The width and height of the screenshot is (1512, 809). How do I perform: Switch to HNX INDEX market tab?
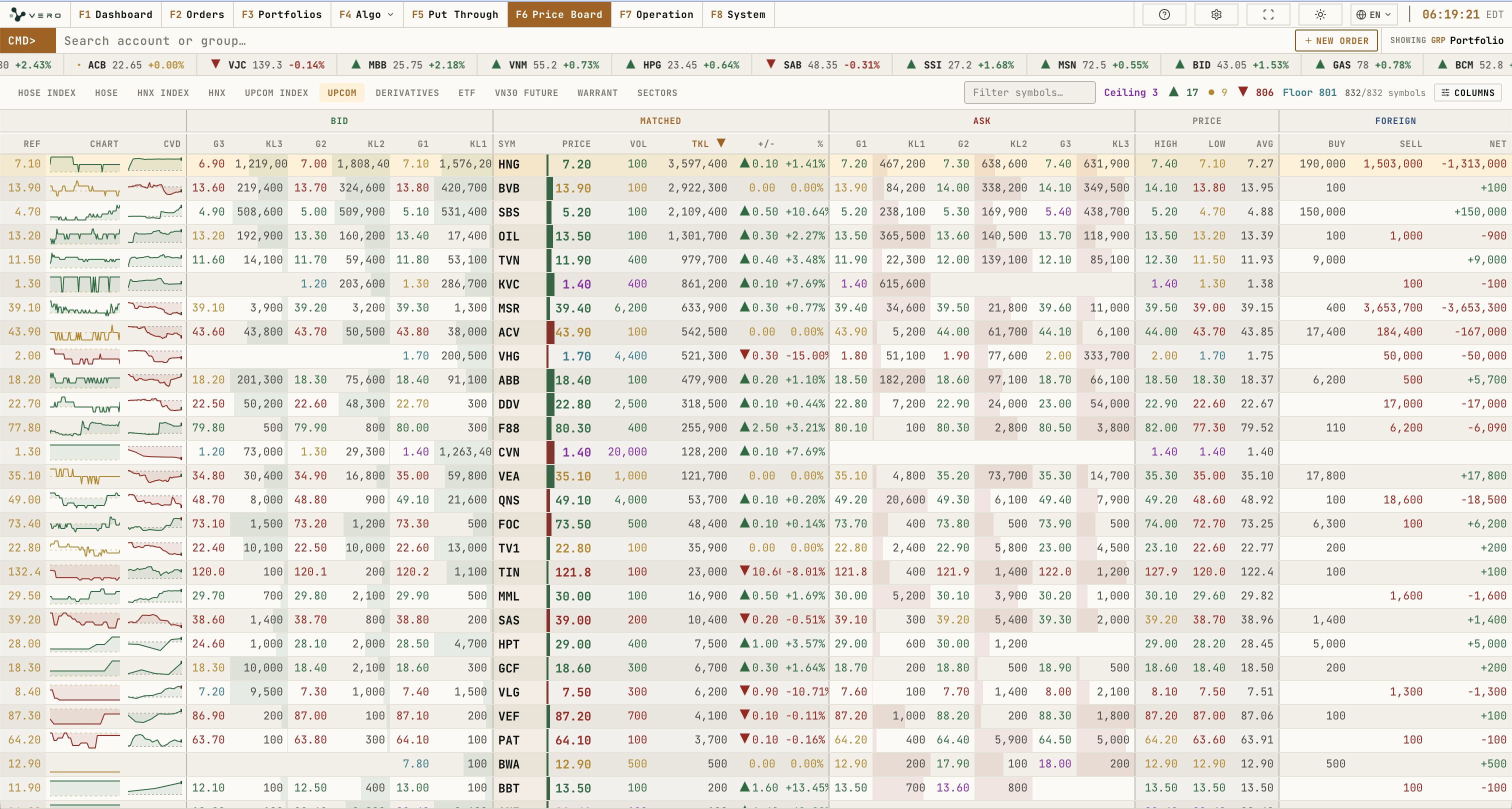click(163, 93)
